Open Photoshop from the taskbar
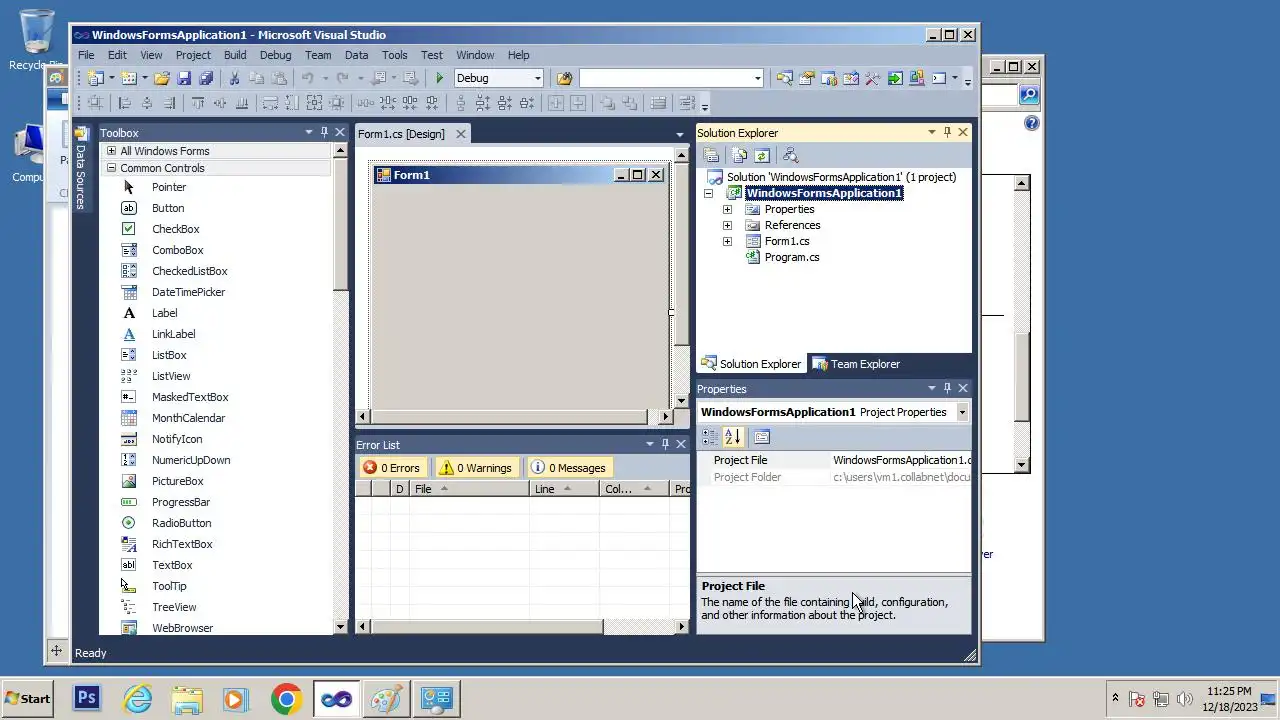The image size is (1280, 720). [87, 698]
